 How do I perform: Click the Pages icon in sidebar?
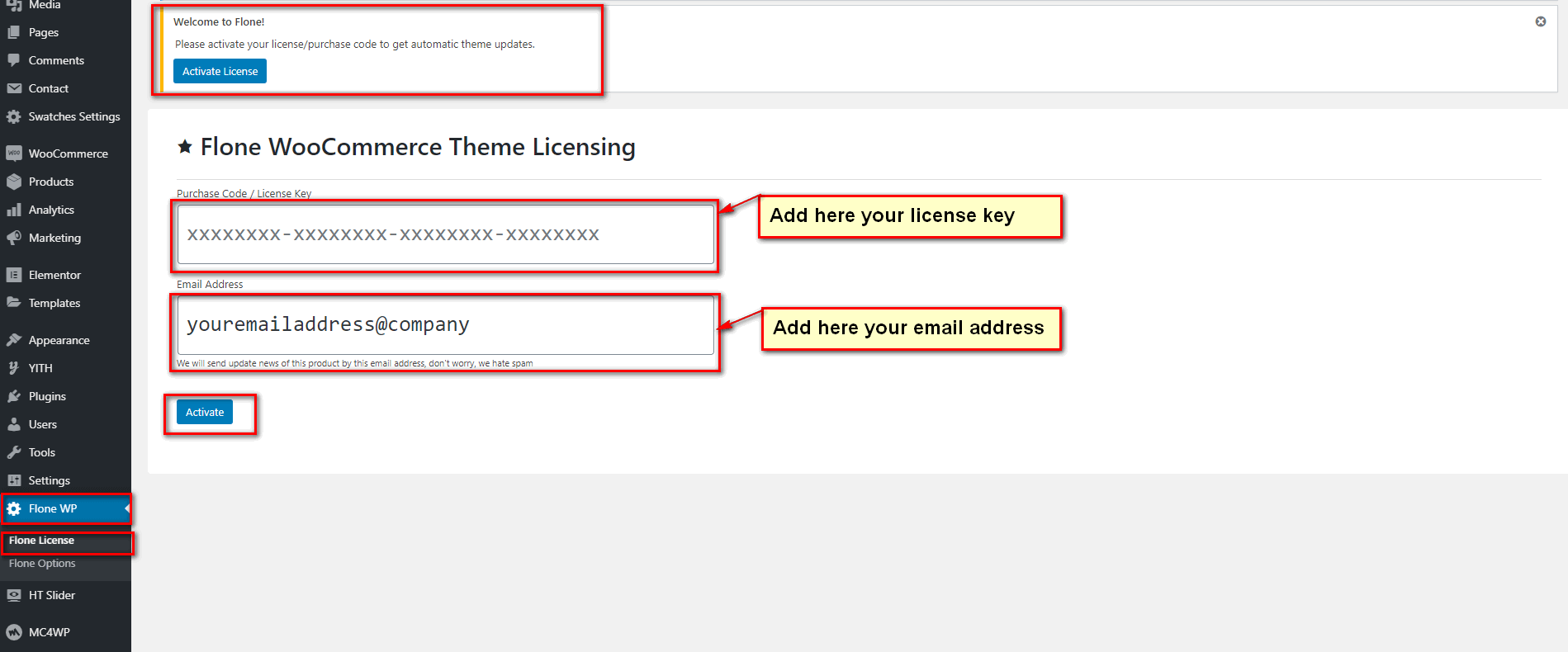click(14, 32)
